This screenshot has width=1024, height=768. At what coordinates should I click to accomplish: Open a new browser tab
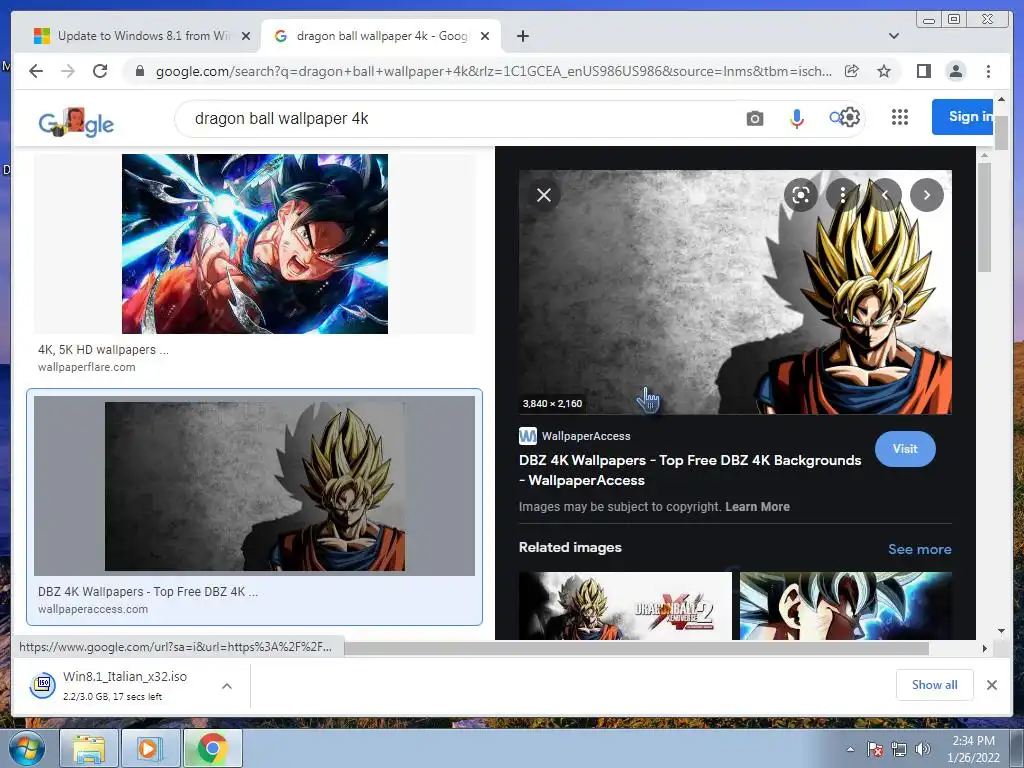point(523,37)
